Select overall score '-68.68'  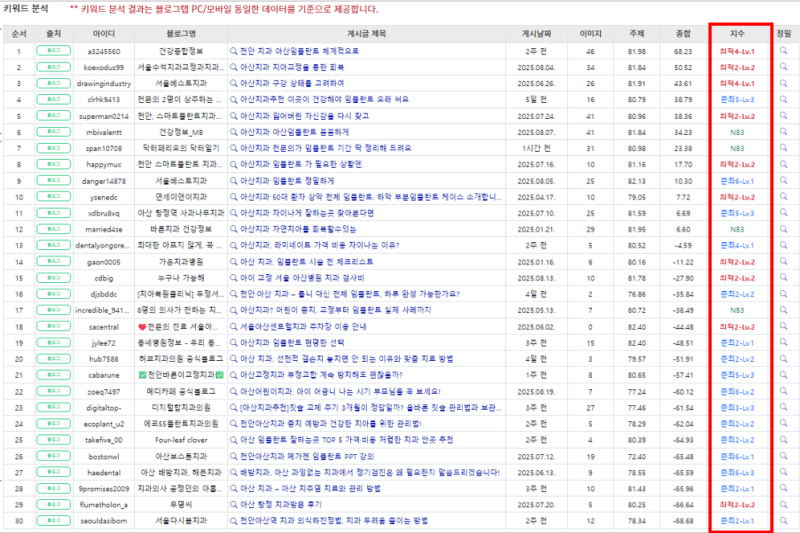pos(683,521)
